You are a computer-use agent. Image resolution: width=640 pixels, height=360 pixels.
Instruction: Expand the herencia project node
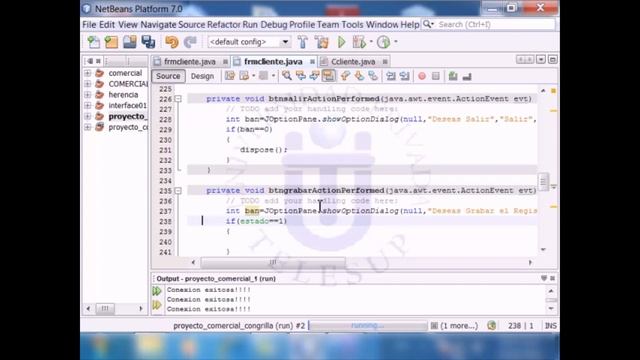point(87,95)
